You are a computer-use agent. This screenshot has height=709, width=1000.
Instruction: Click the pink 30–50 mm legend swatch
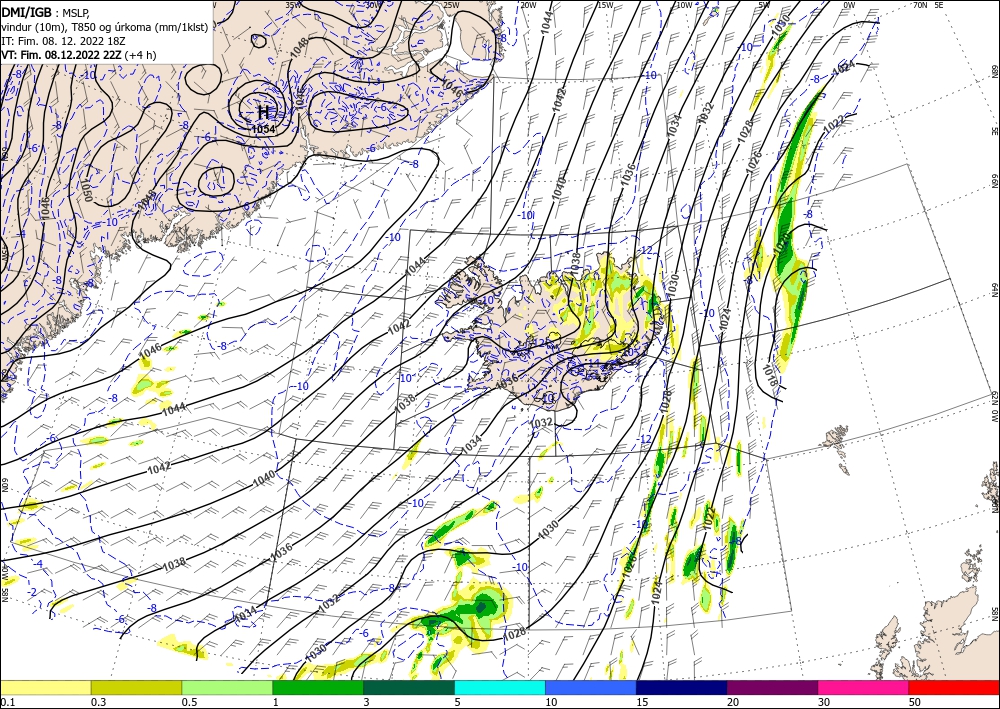coord(864,687)
